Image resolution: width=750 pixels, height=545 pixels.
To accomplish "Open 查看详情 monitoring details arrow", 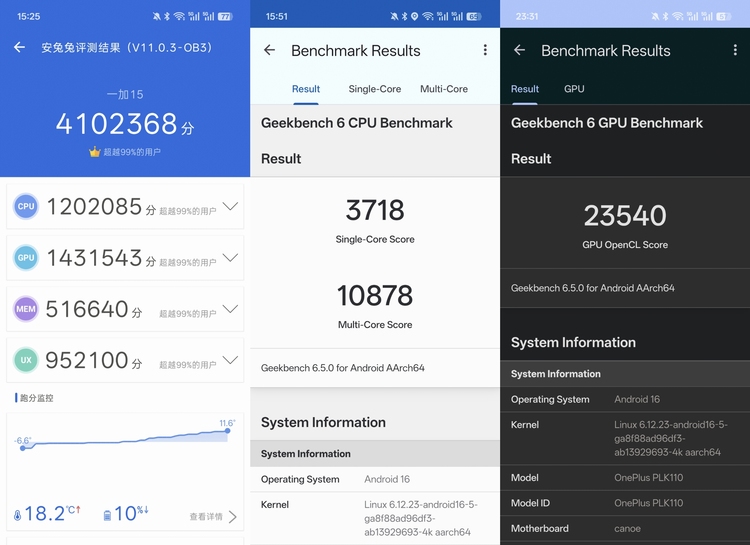I will (x=232, y=517).
